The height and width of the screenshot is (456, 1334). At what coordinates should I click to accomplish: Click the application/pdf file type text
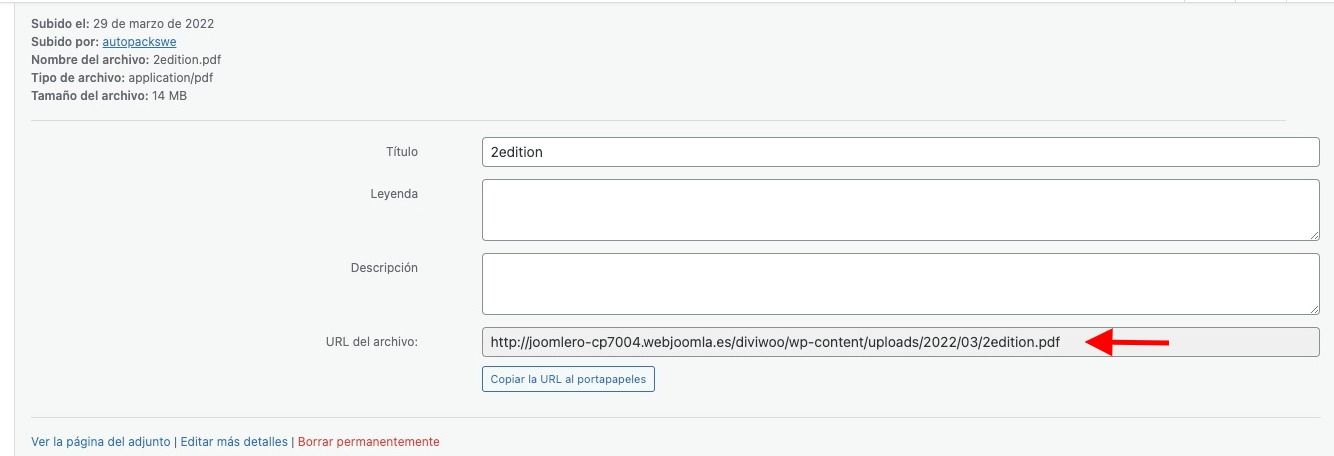[171, 77]
